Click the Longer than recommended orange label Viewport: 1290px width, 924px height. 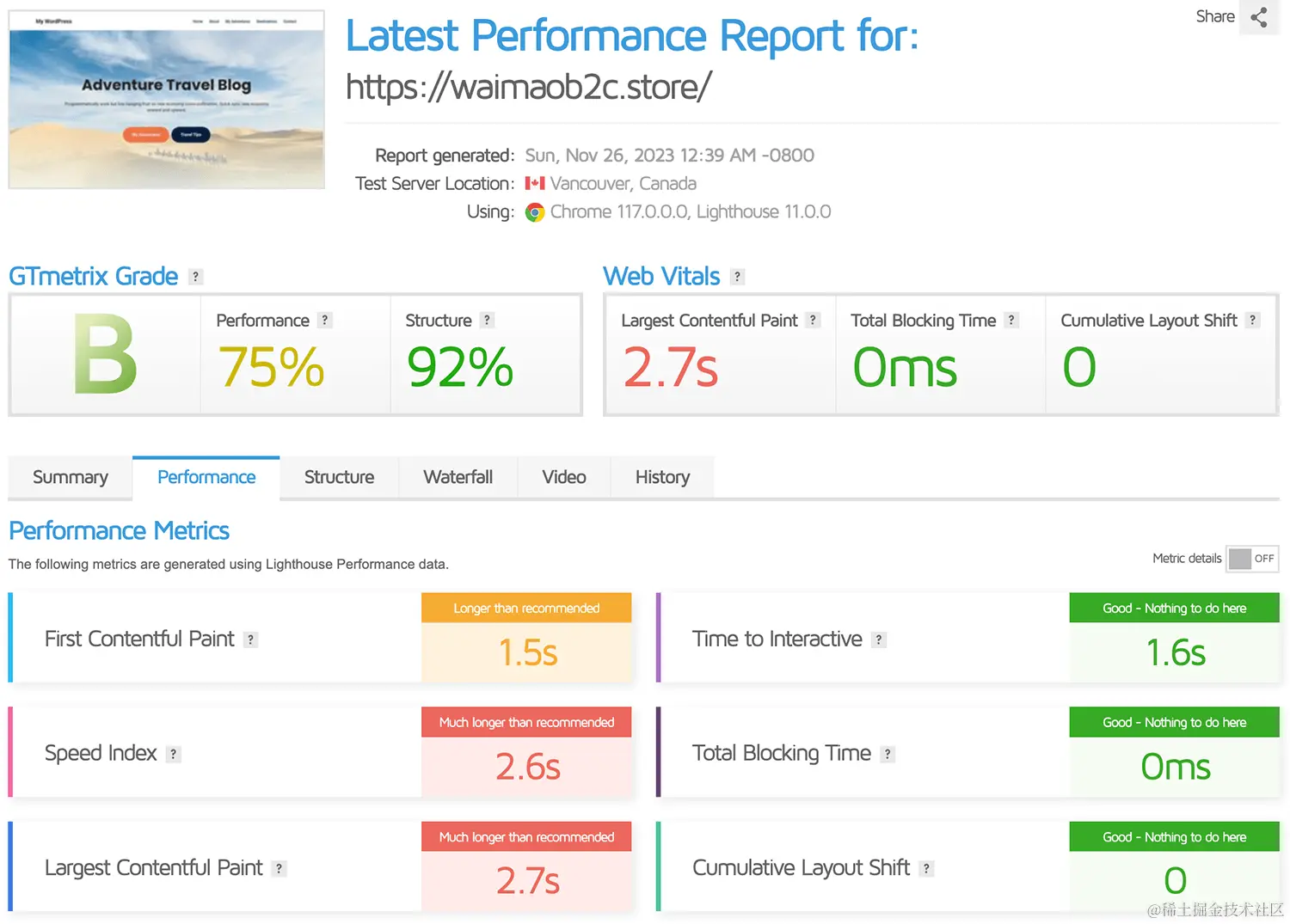point(526,608)
